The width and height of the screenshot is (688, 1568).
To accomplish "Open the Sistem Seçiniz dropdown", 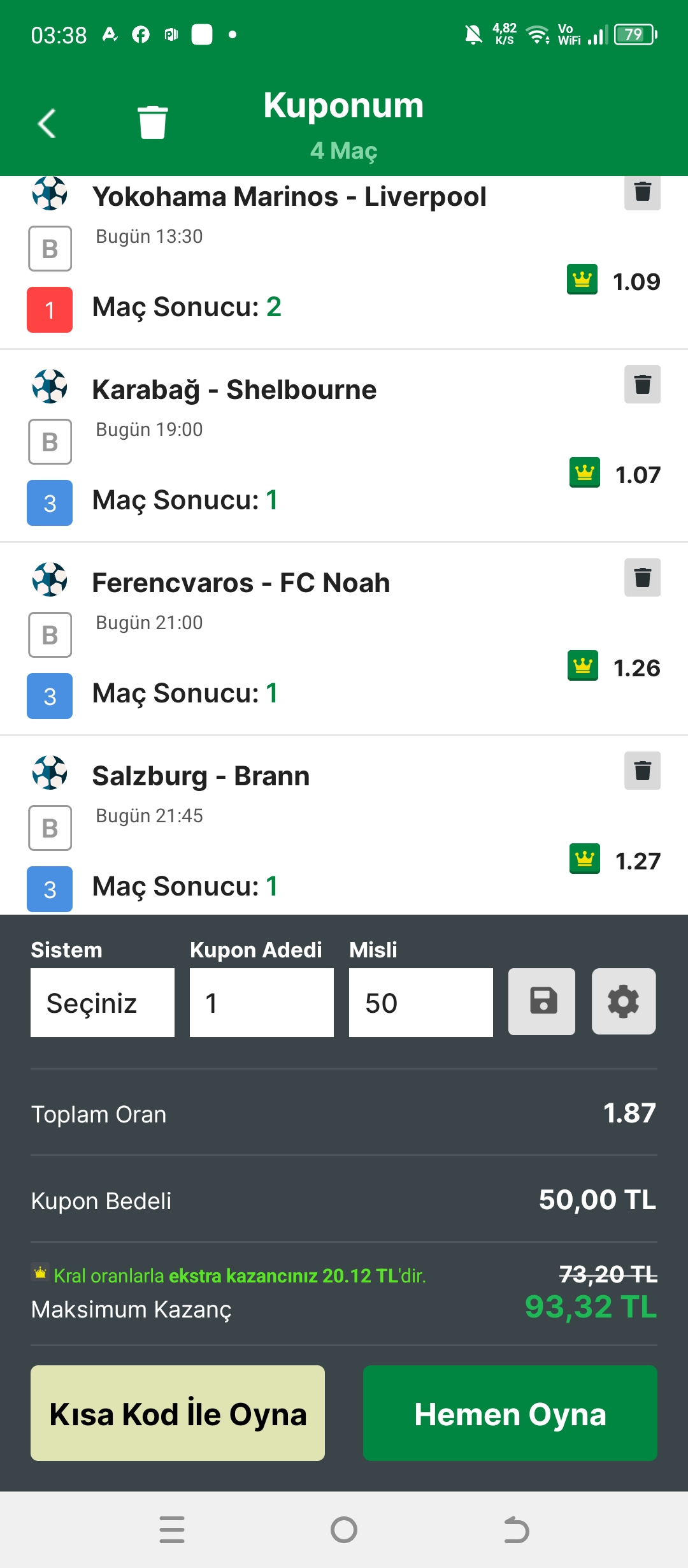I will 103,1003.
